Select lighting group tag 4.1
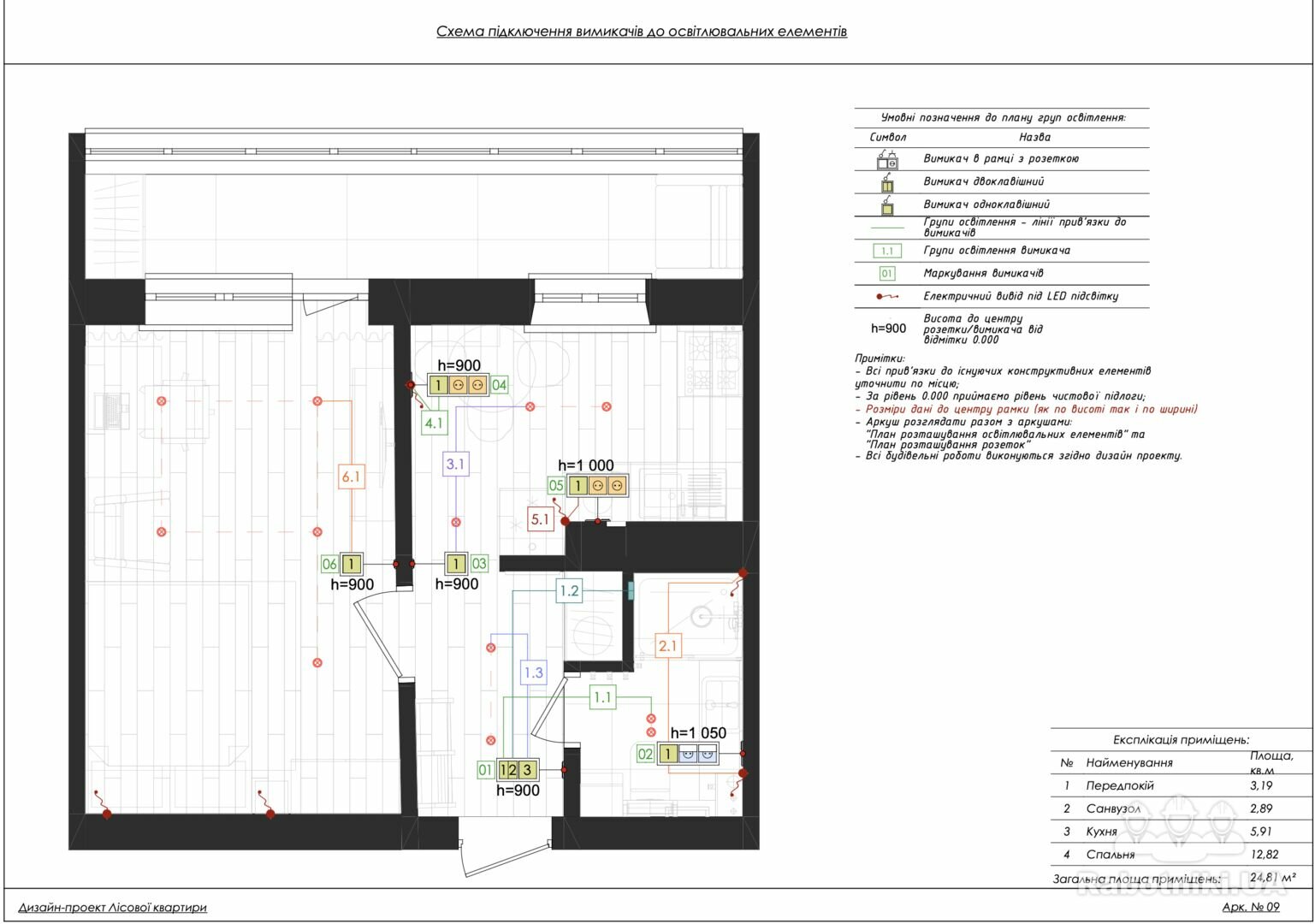 click(434, 422)
